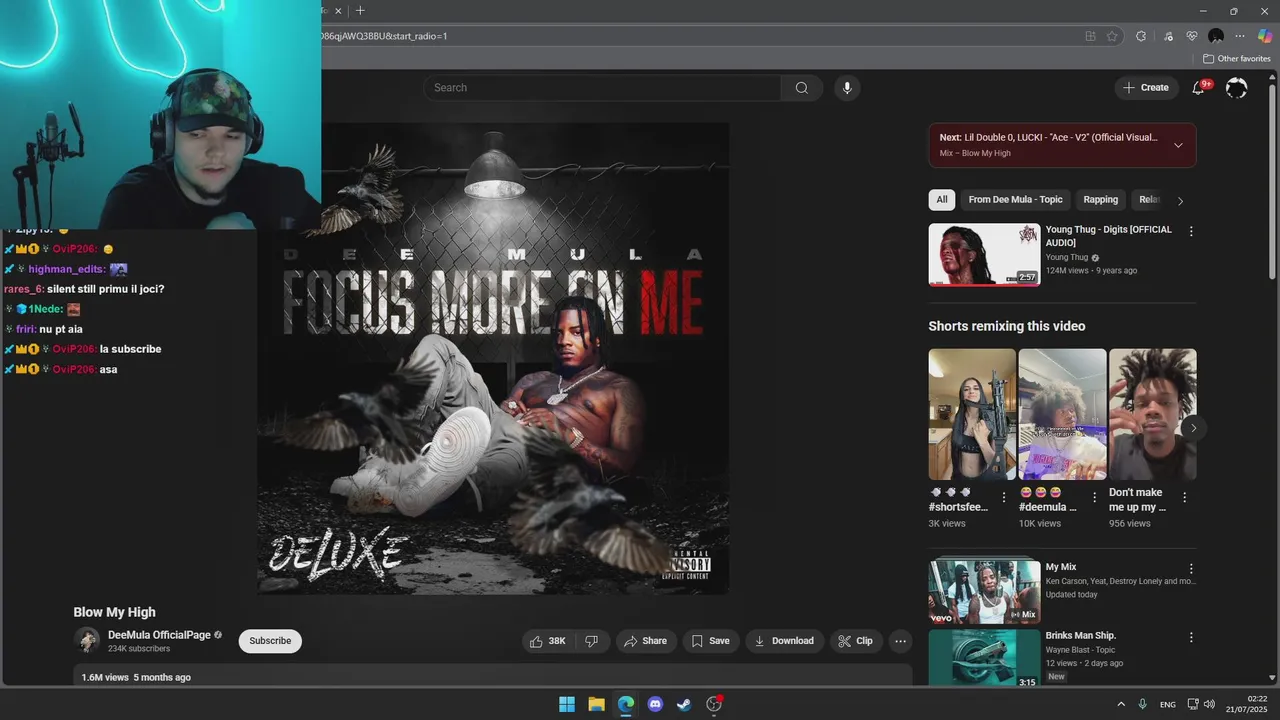Image resolution: width=1280 pixels, height=720 pixels.
Task: Open options menu for My Mix
Action: [x=1191, y=568]
